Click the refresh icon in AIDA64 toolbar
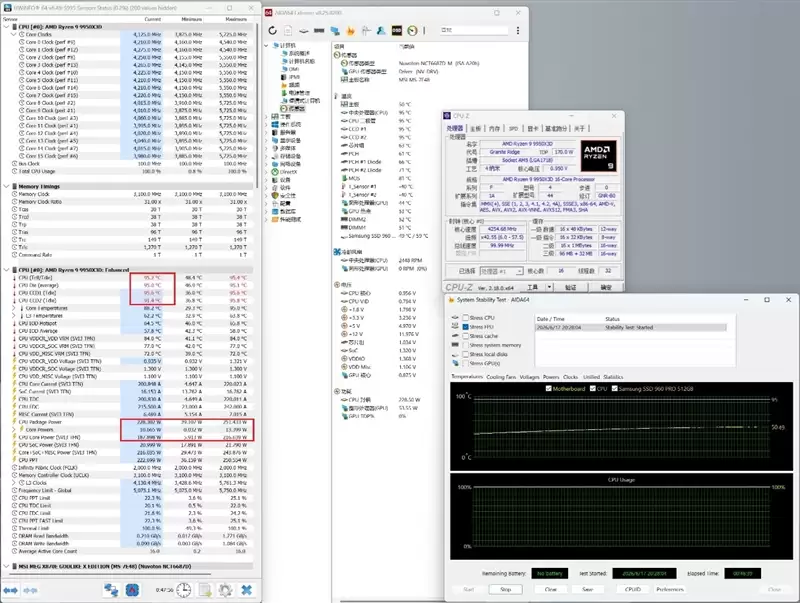 coord(272,31)
